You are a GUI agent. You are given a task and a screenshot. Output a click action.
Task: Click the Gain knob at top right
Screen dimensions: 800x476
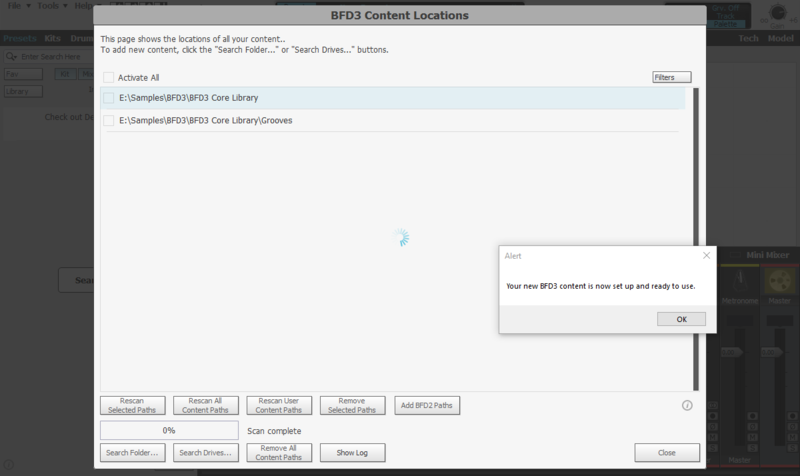pos(778,12)
